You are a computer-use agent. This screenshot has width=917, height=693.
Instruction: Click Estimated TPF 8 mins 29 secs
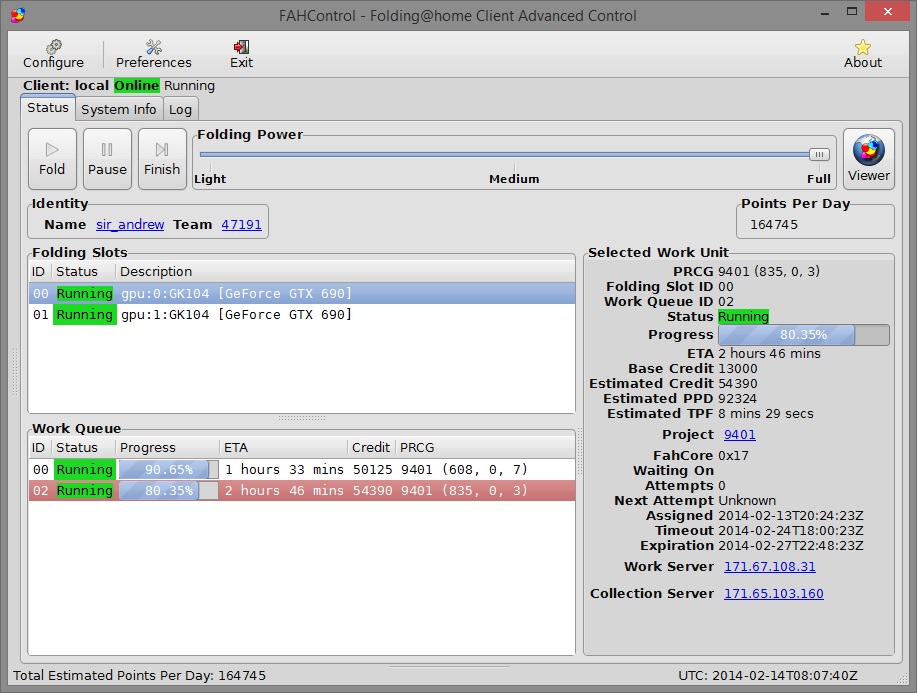tap(766, 414)
